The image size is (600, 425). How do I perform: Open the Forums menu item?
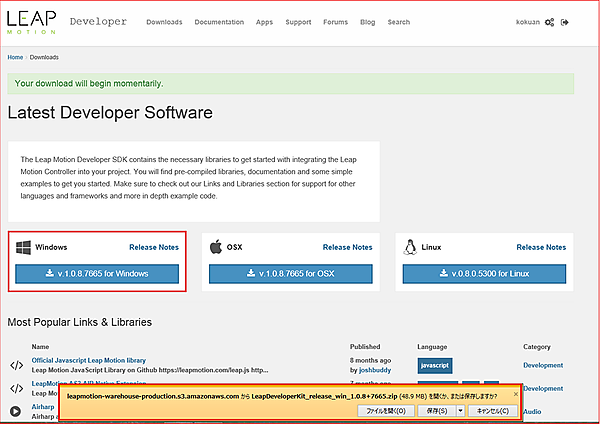(335, 21)
